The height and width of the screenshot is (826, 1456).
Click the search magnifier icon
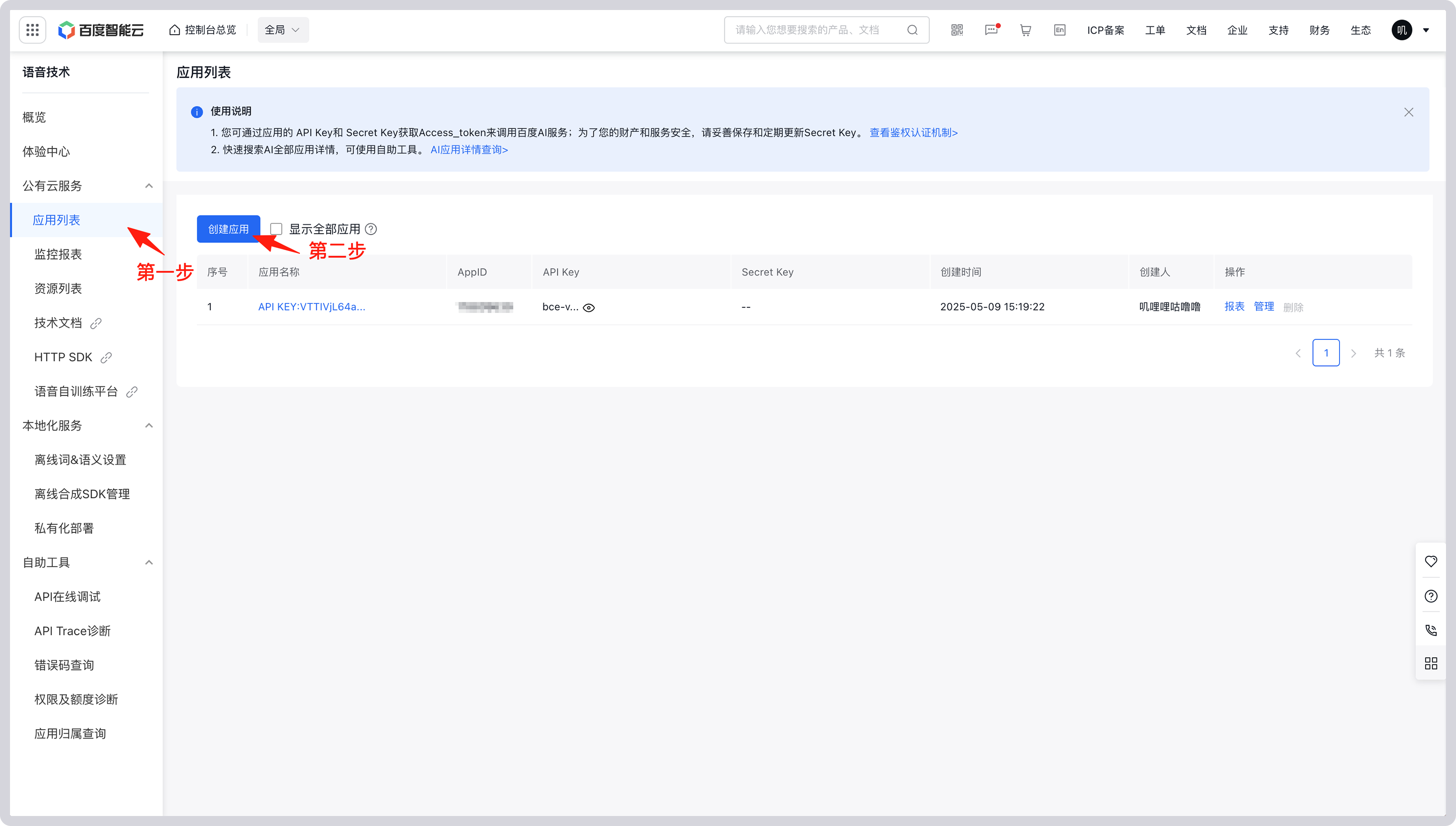(912, 30)
